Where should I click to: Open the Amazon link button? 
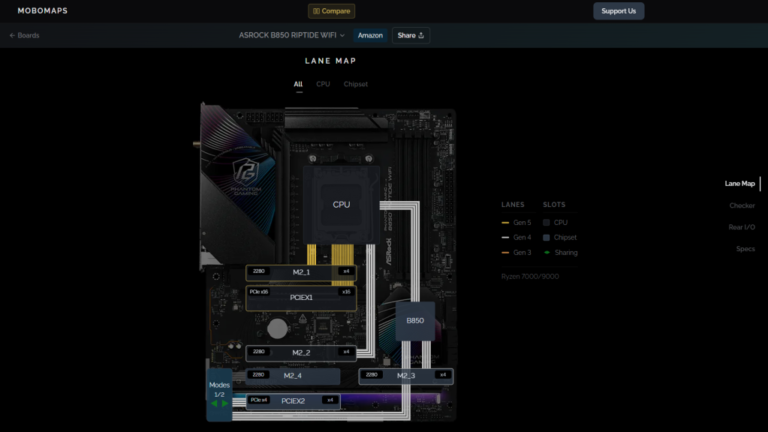point(370,35)
